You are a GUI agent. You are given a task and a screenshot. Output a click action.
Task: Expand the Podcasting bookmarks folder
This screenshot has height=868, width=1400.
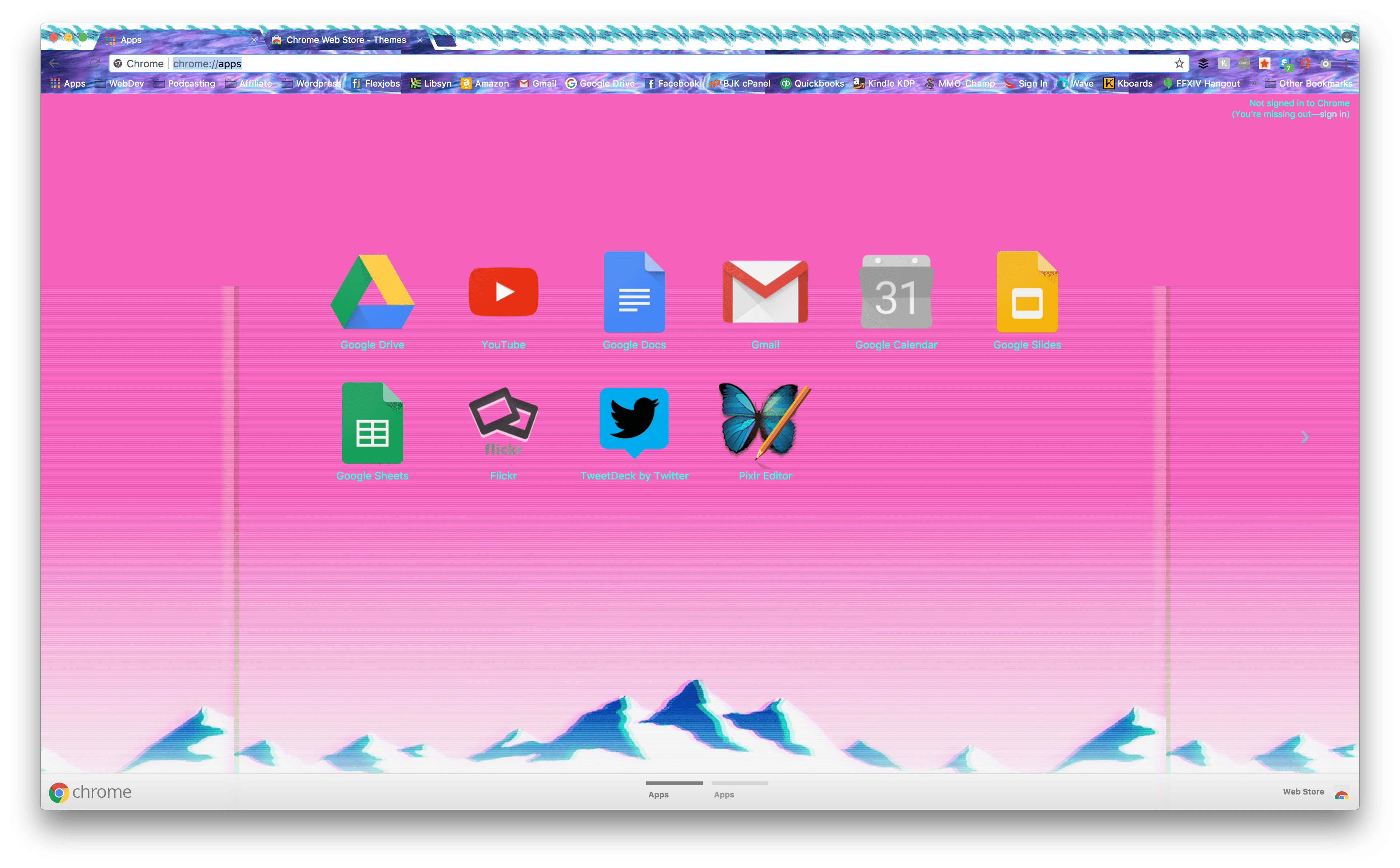(184, 84)
